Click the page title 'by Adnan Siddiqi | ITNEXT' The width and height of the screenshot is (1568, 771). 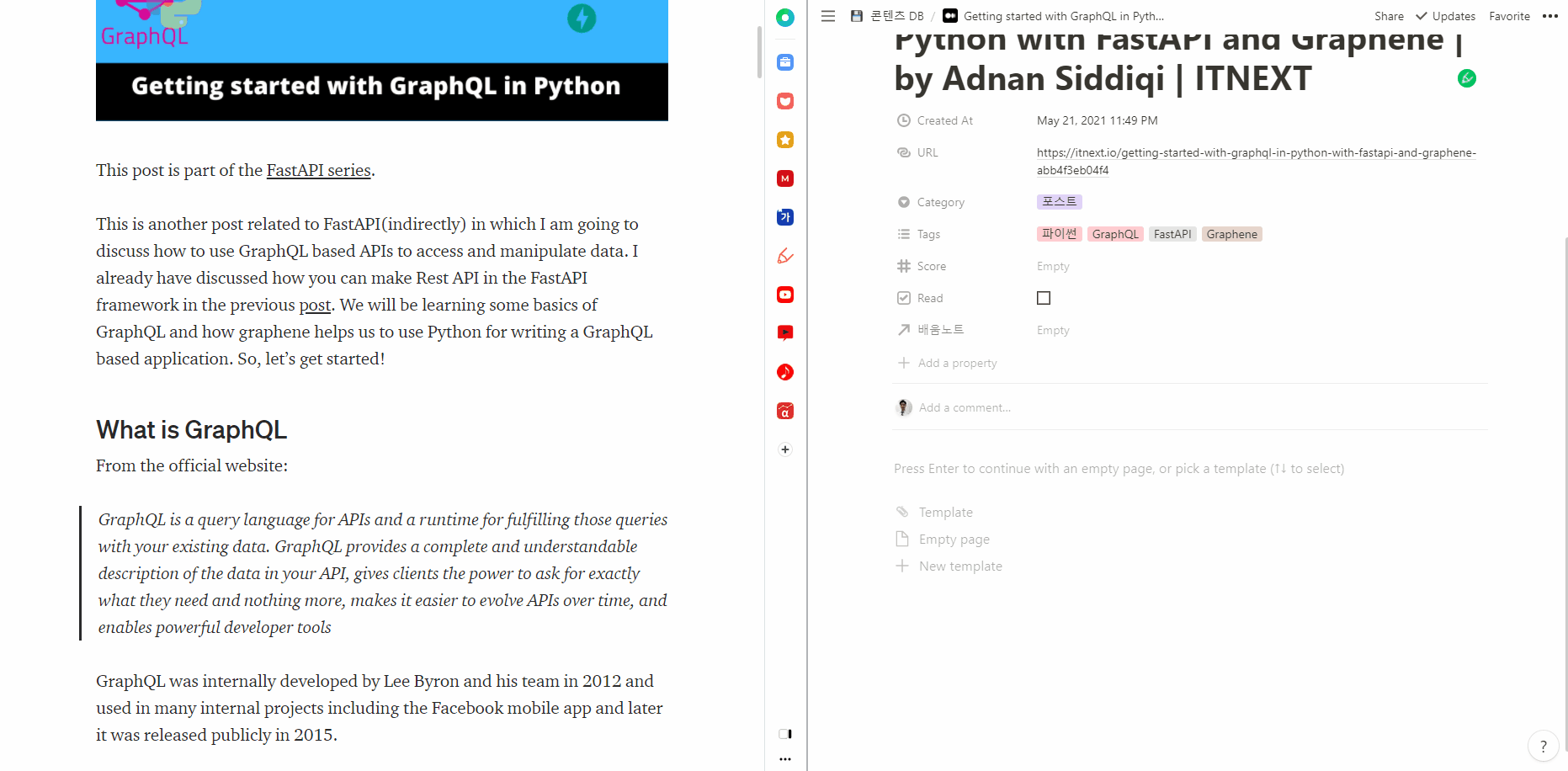(1103, 78)
